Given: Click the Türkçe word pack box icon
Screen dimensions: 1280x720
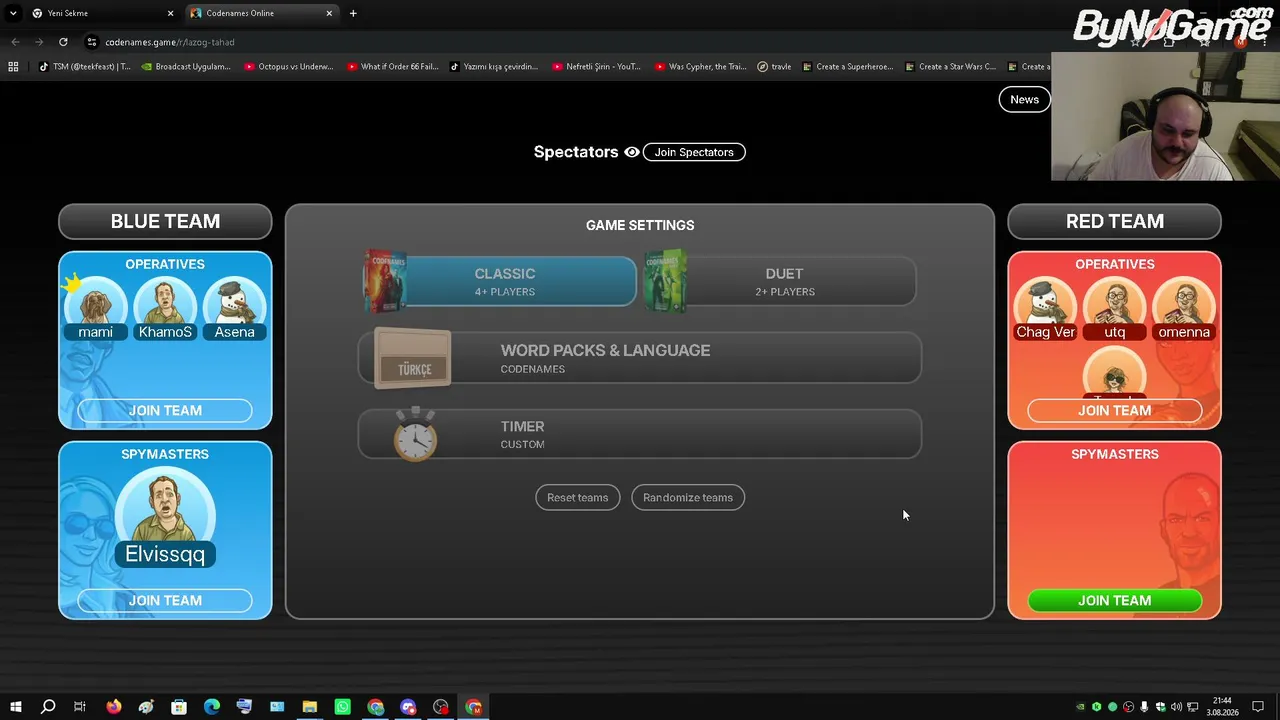Looking at the screenshot, I should click(x=413, y=358).
